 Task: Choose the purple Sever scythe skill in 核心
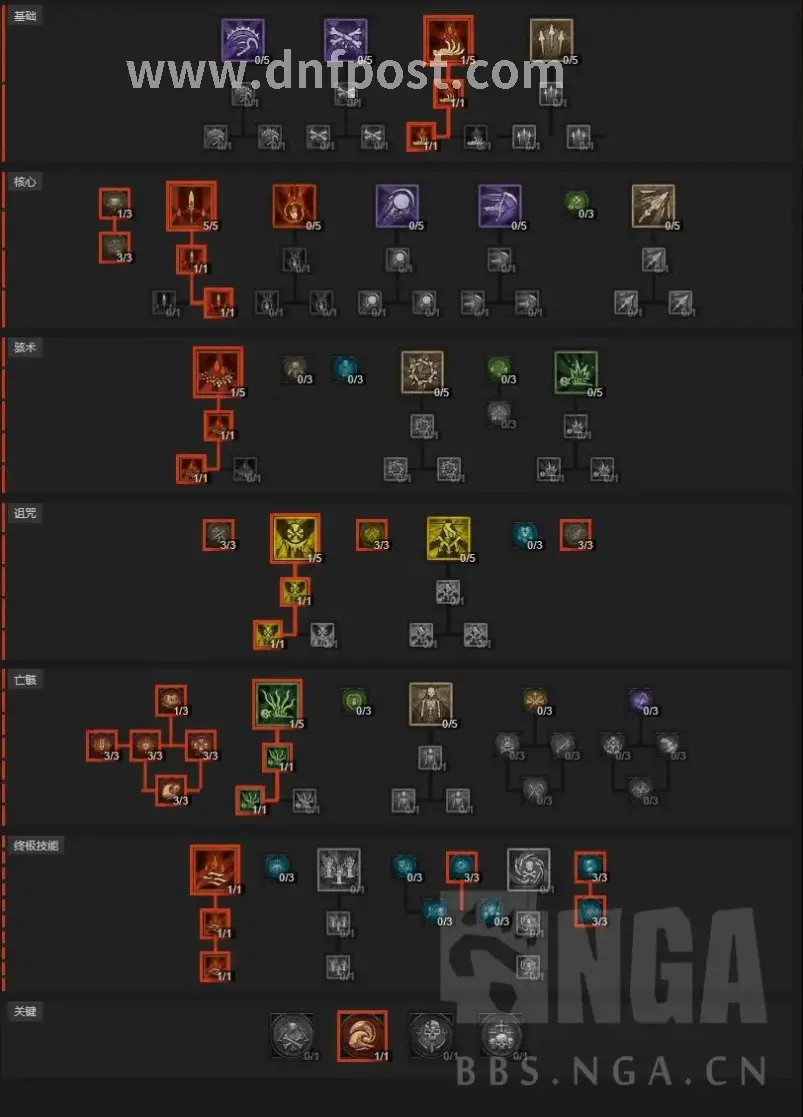pyautogui.click(x=499, y=206)
